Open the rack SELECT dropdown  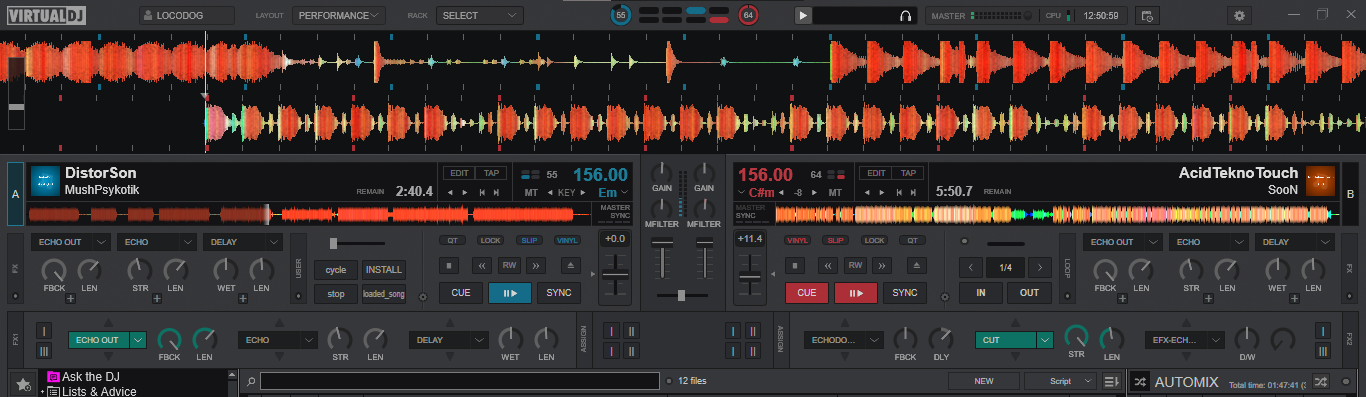click(480, 15)
